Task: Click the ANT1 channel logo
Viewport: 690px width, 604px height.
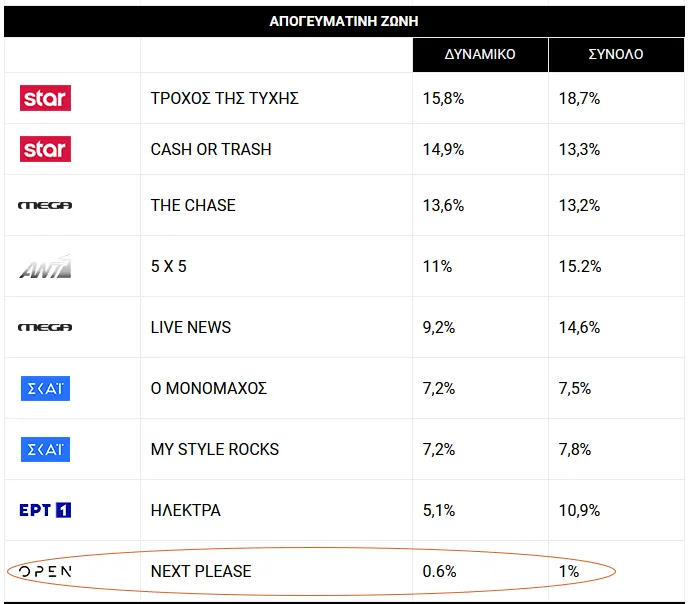Action: pyautogui.click(x=45, y=266)
